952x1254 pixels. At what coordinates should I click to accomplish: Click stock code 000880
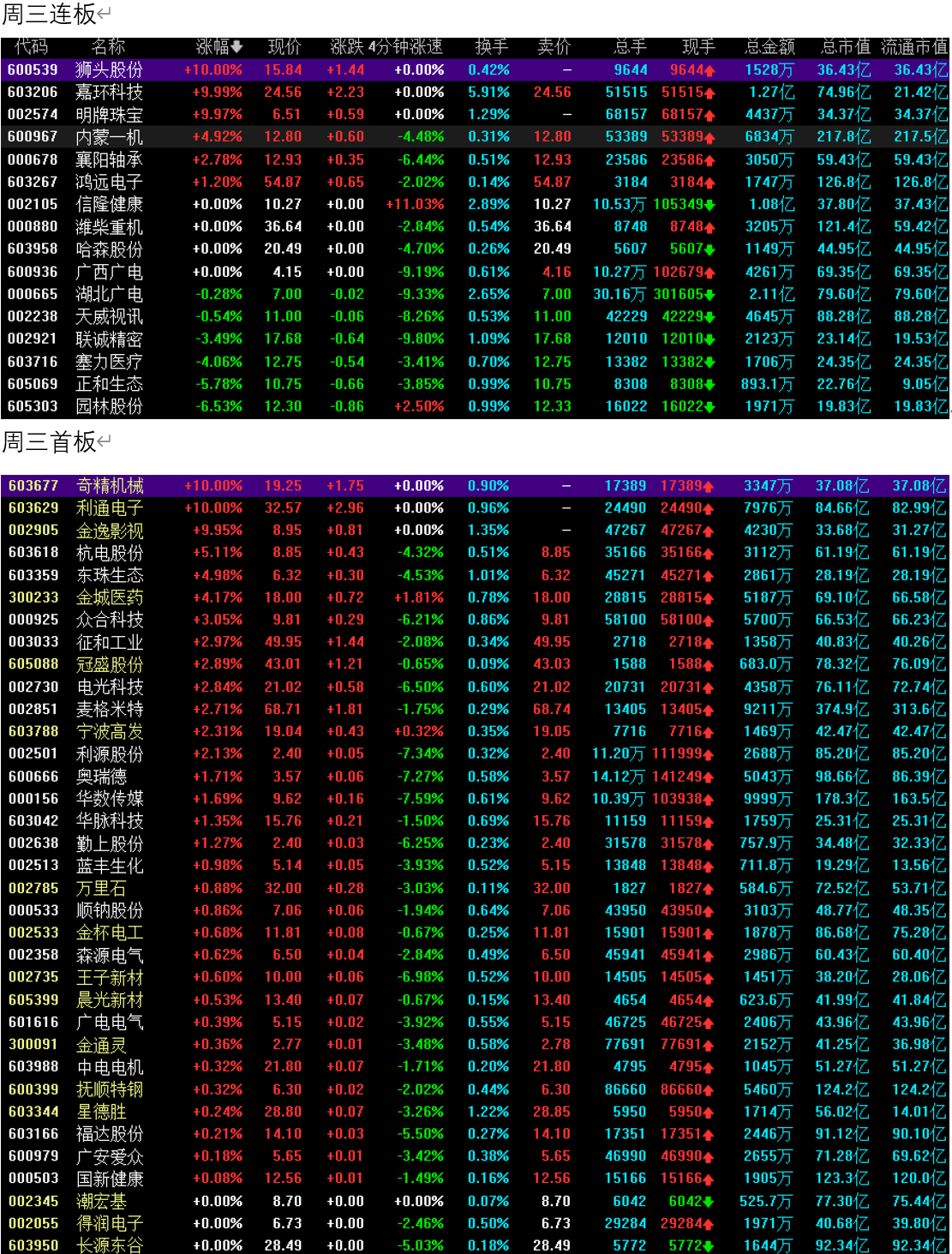[33, 226]
